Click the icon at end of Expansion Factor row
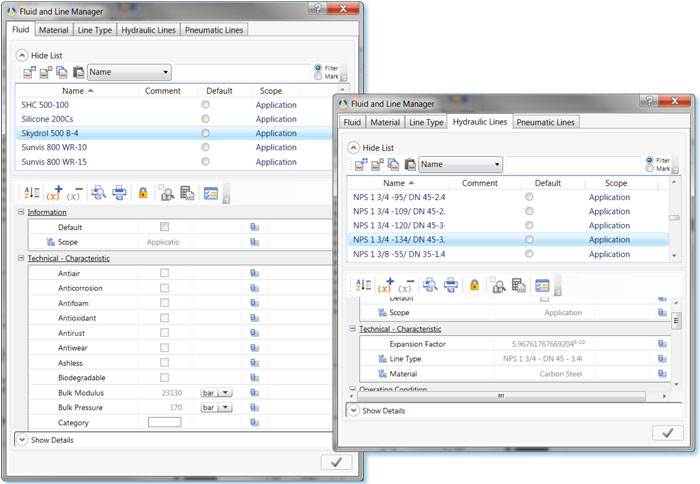 click(x=662, y=343)
